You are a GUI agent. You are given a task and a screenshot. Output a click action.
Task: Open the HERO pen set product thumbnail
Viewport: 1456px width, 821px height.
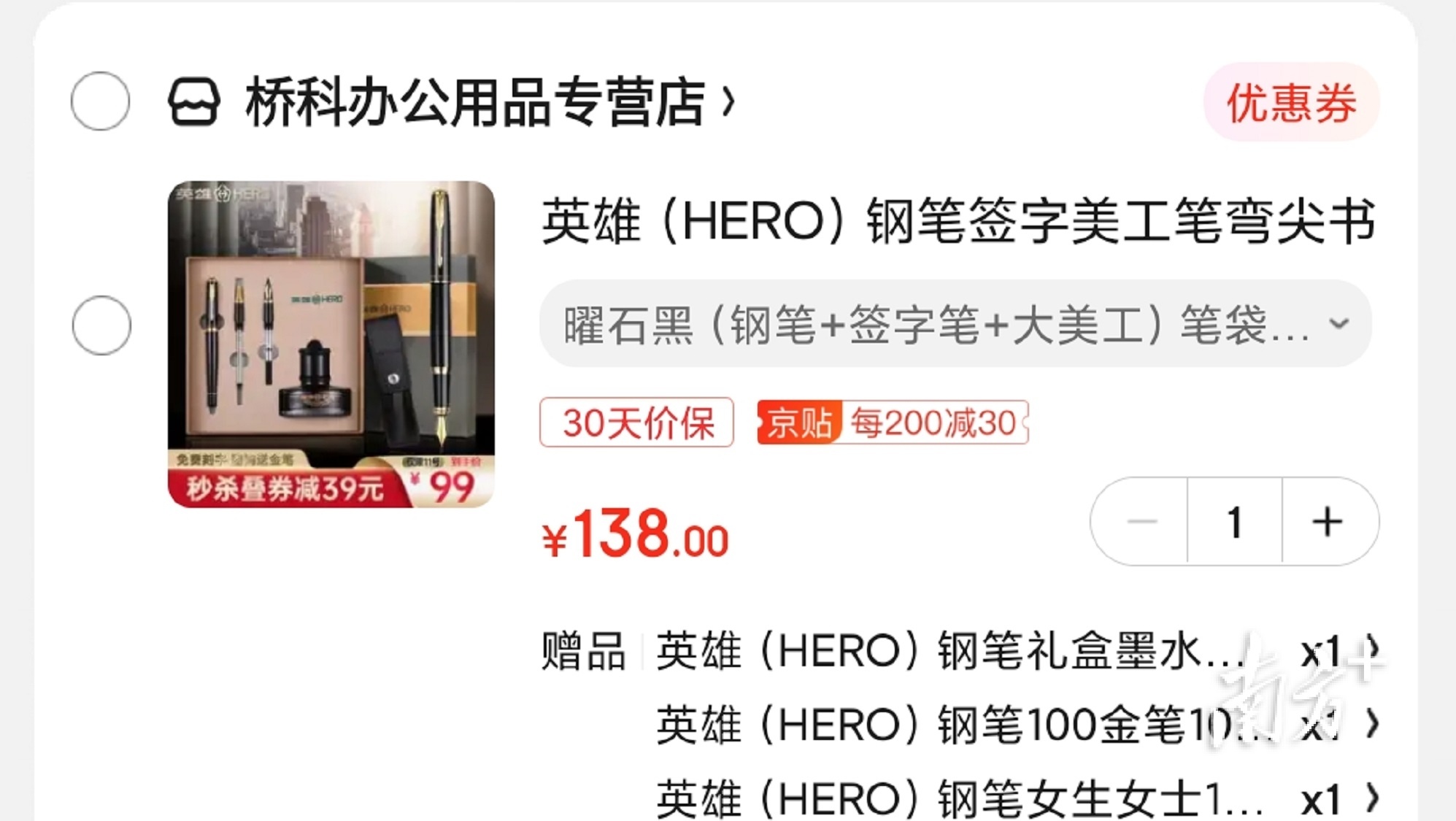331,344
